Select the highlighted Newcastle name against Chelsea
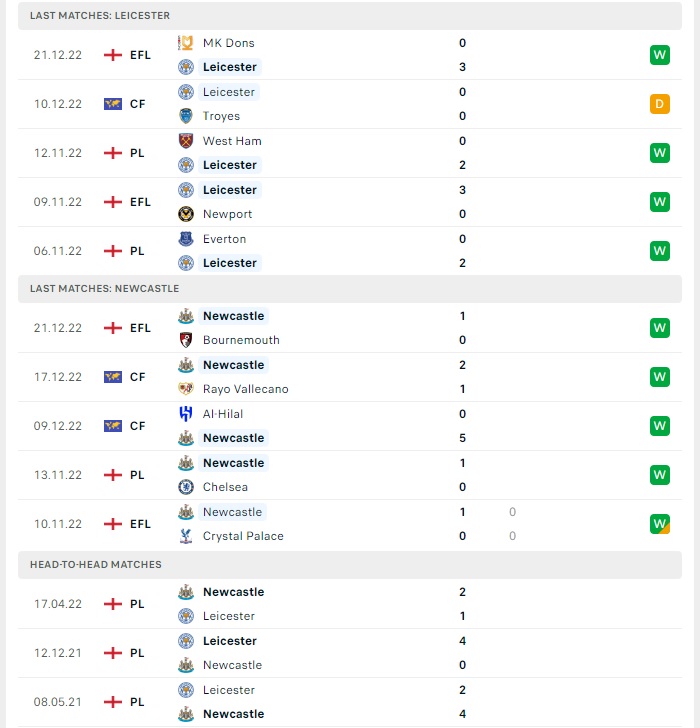The image size is (700, 728). click(233, 463)
